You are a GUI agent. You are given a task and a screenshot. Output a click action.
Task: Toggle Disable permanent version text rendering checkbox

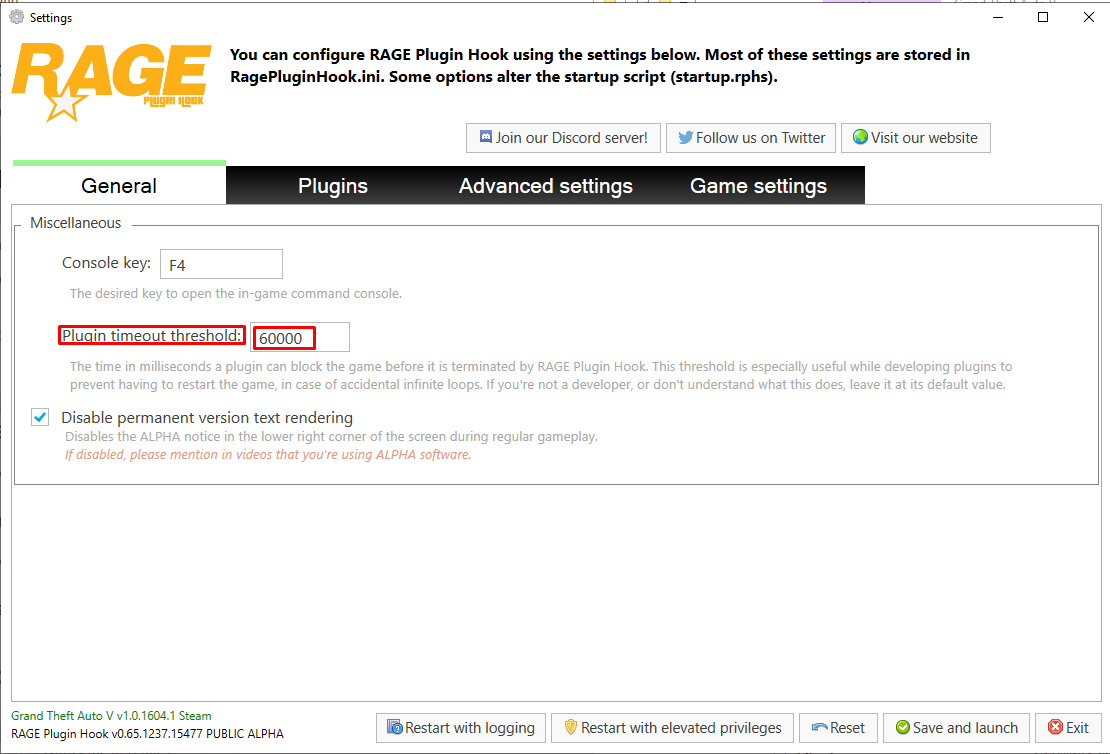point(40,417)
